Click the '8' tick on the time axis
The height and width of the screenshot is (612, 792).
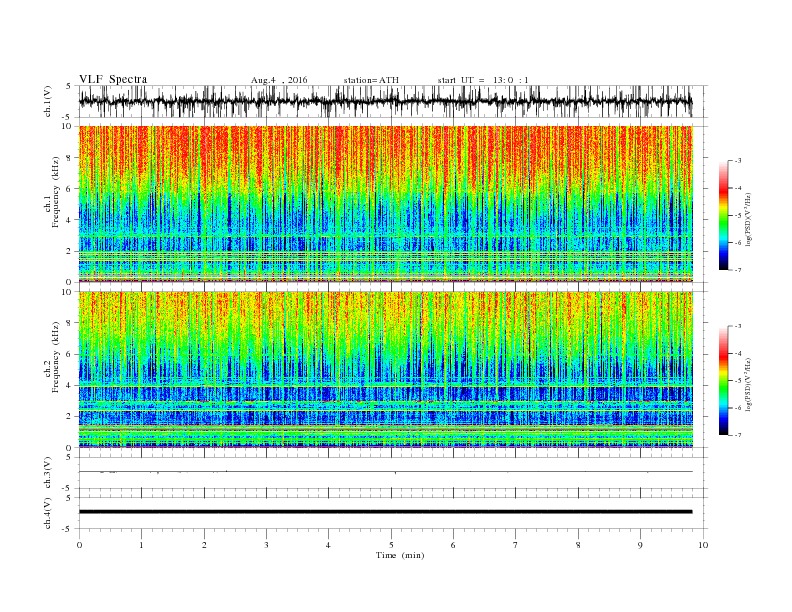(x=578, y=545)
